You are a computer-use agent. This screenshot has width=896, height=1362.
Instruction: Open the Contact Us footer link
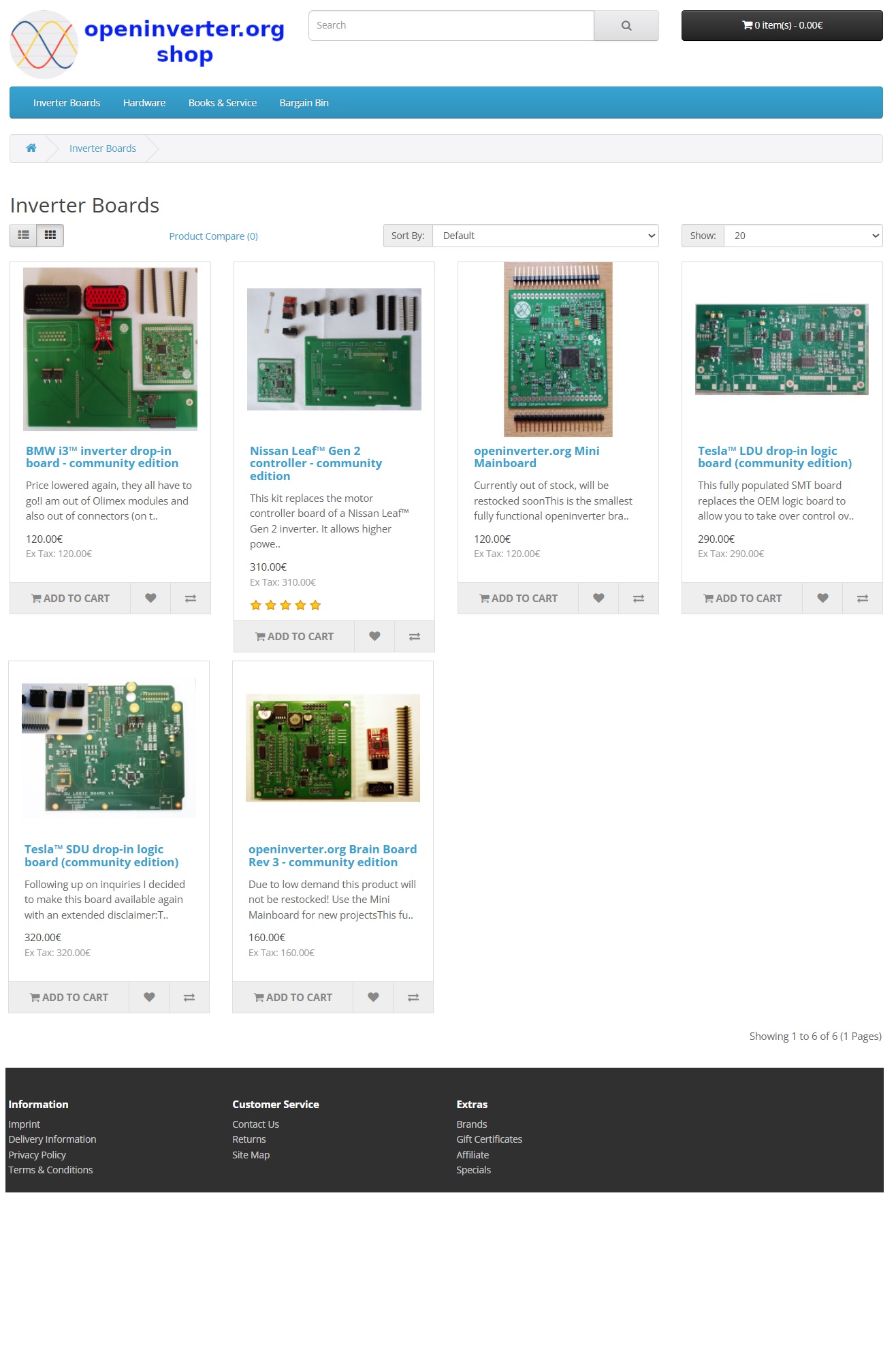pyautogui.click(x=256, y=1124)
